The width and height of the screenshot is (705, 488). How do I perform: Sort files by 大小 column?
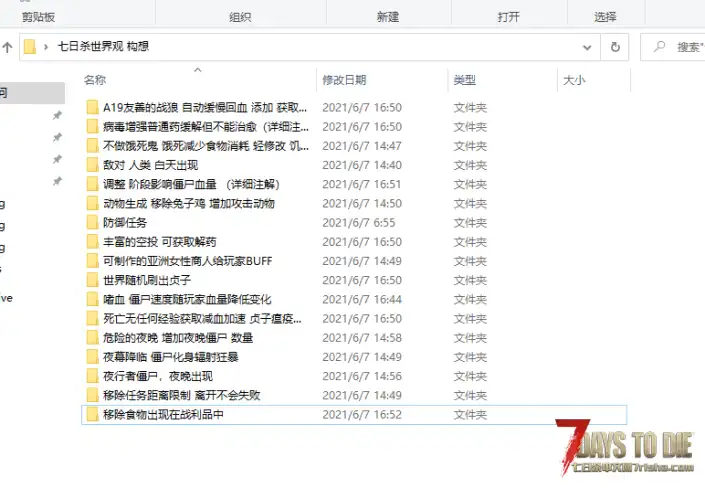click(574, 79)
